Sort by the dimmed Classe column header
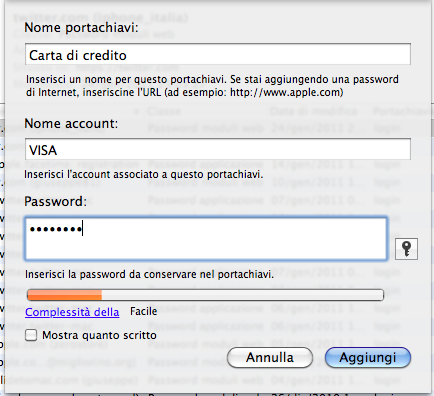 tap(164, 111)
